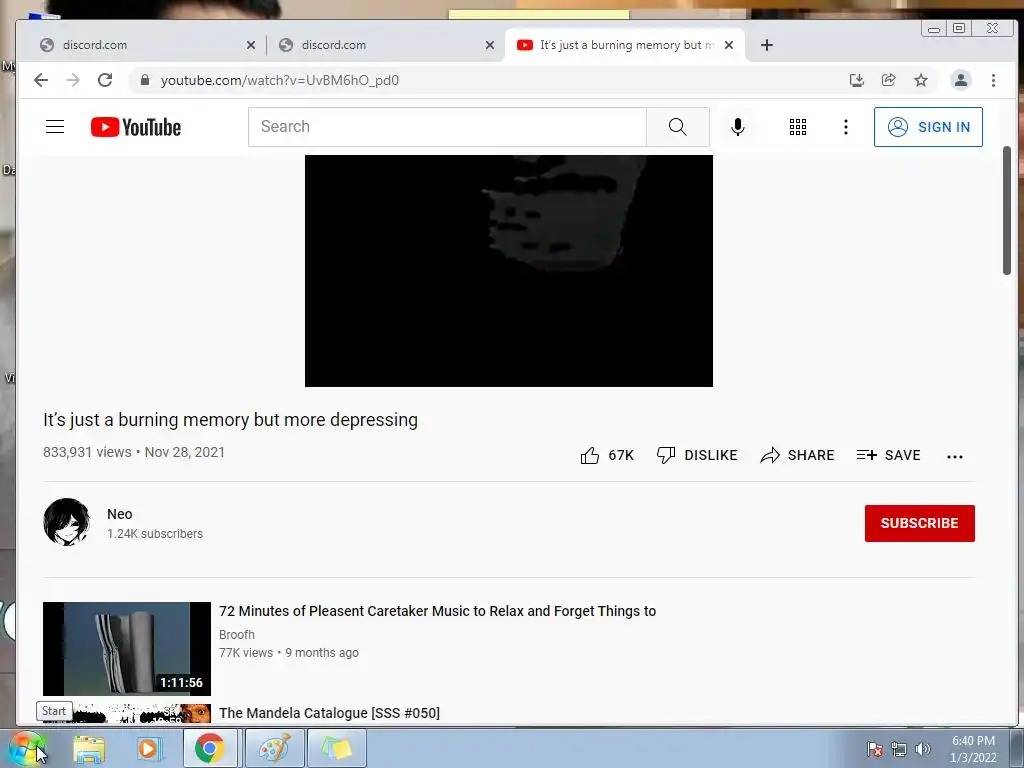Switch to the second discord.com tab
1024x768 pixels.
click(x=385, y=45)
